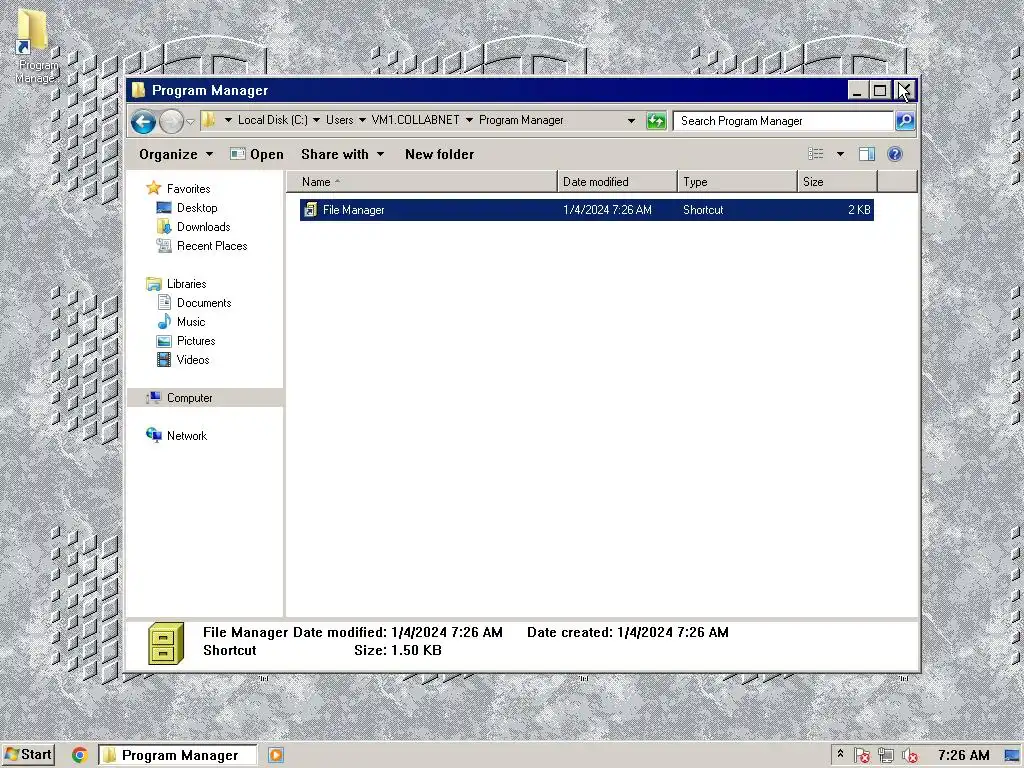Create a New folder
This screenshot has height=768, width=1024.
pyautogui.click(x=440, y=155)
